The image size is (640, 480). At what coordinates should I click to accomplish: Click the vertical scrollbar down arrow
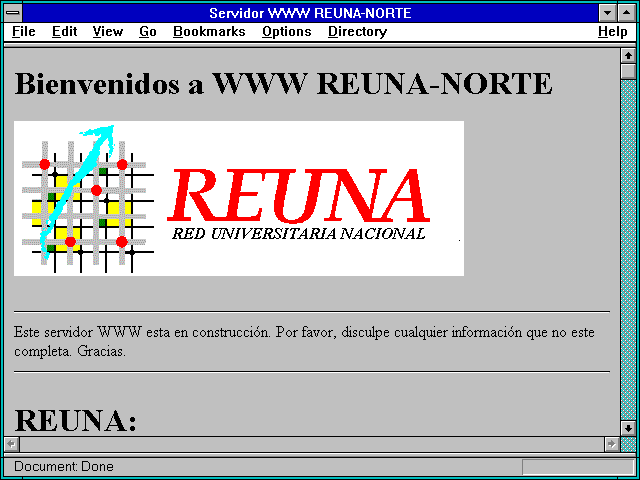628,428
